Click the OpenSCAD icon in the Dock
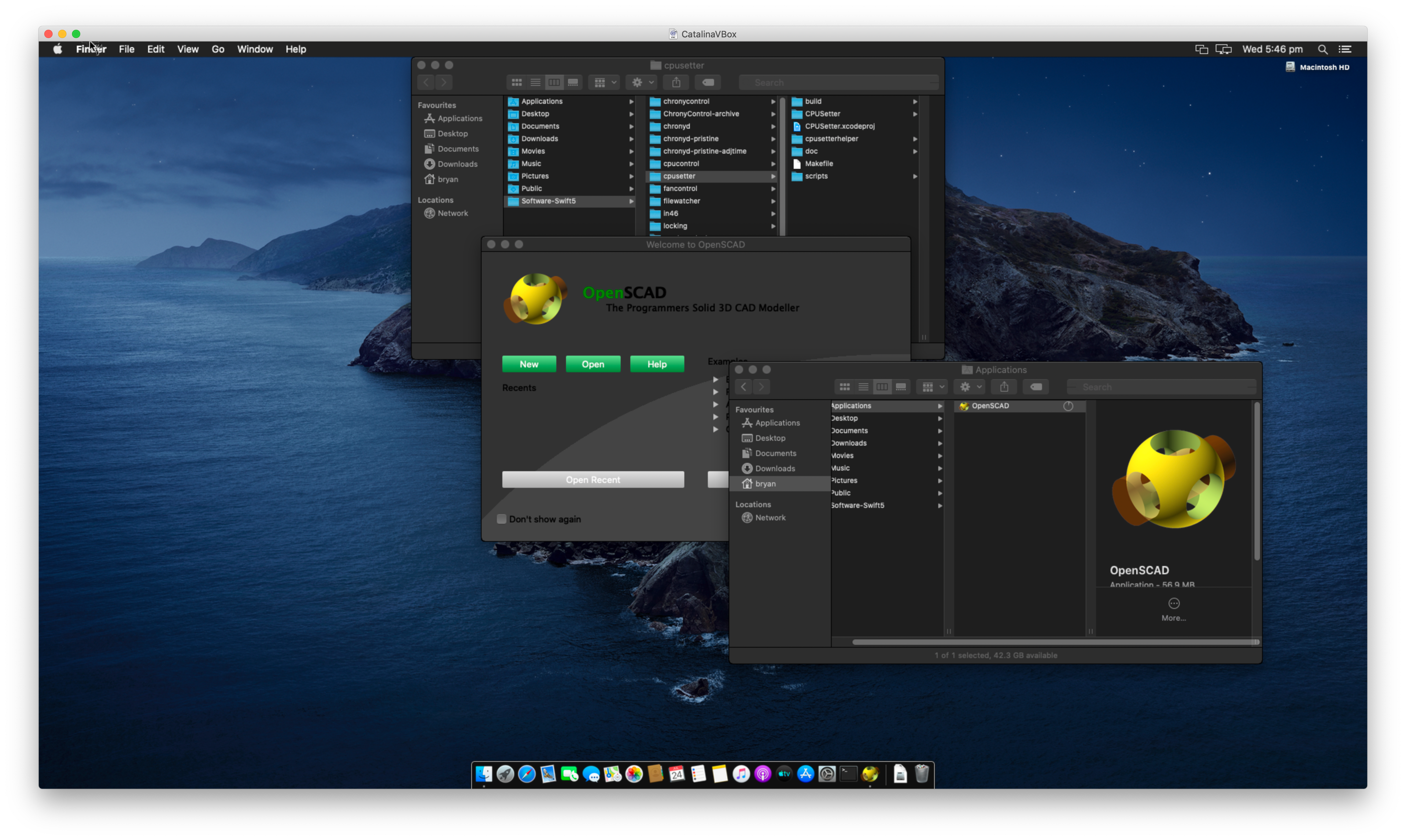Screen dimensions: 1406x840 [x=870, y=774]
